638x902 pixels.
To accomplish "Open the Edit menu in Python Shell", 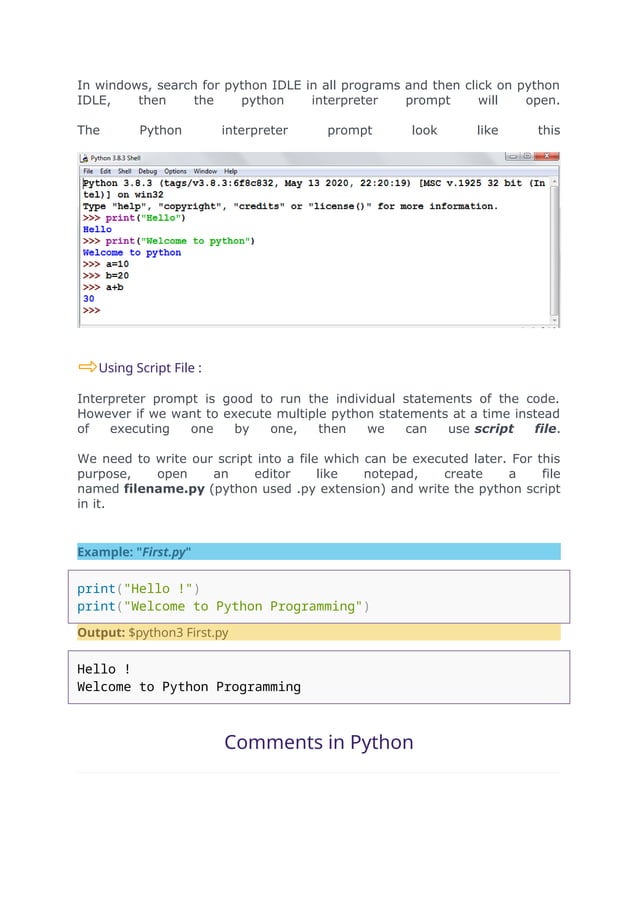I will tap(105, 171).
